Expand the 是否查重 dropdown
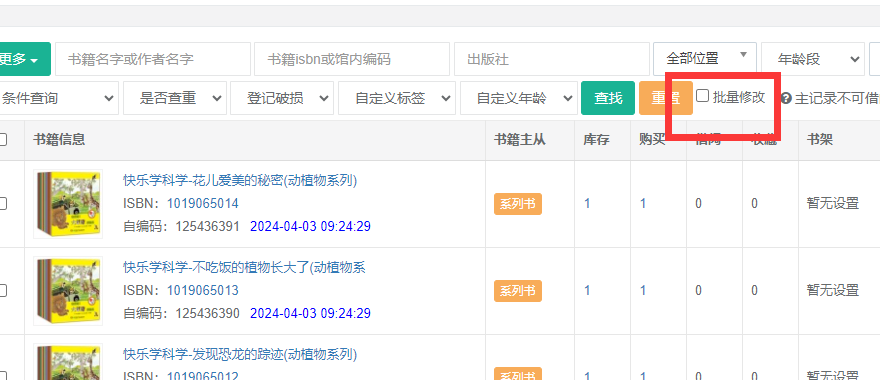Image resolution: width=880 pixels, height=380 pixels. (x=175, y=98)
